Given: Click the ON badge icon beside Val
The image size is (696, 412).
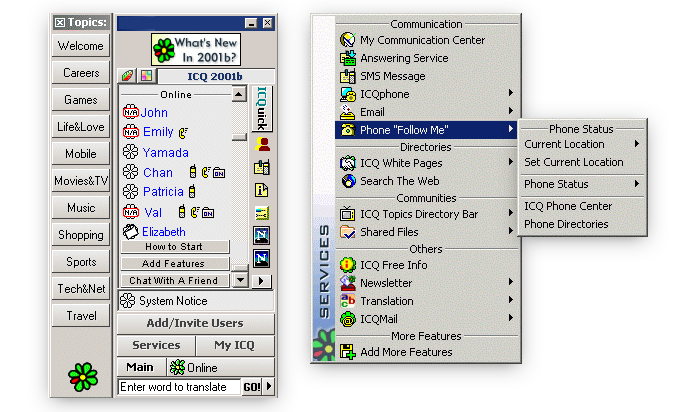Looking at the screenshot, I should 208,213.
